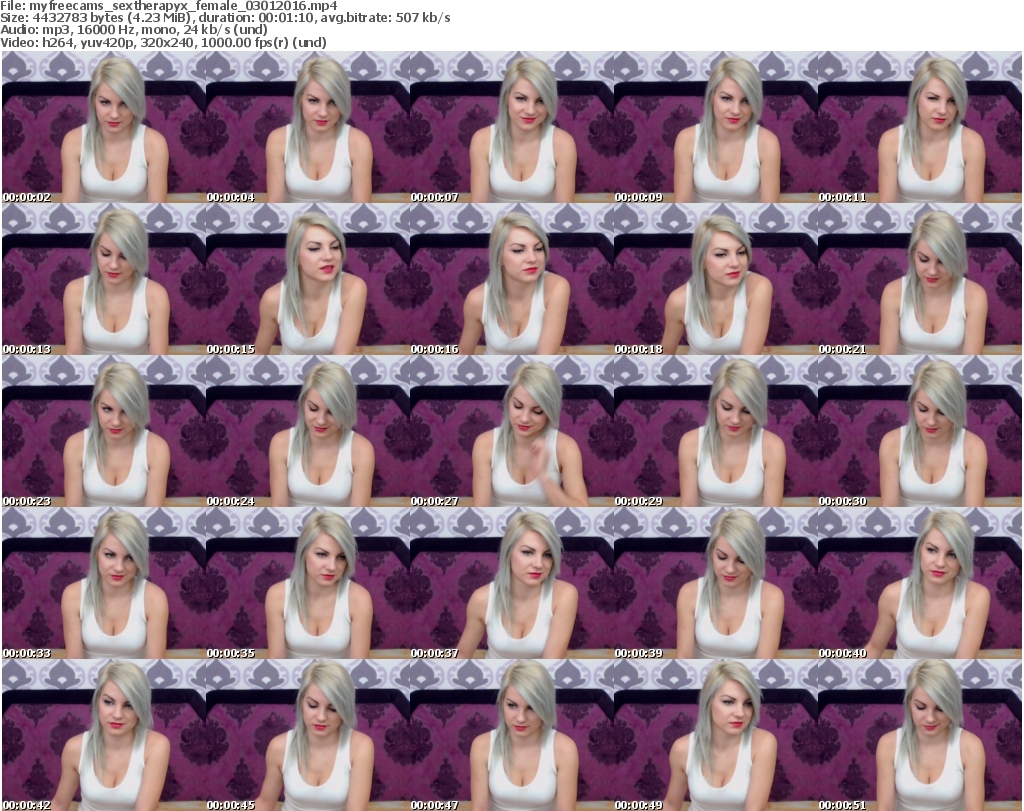Pick the frame labeled 00:00:29
The image size is (1024, 811).
(x=716, y=431)
